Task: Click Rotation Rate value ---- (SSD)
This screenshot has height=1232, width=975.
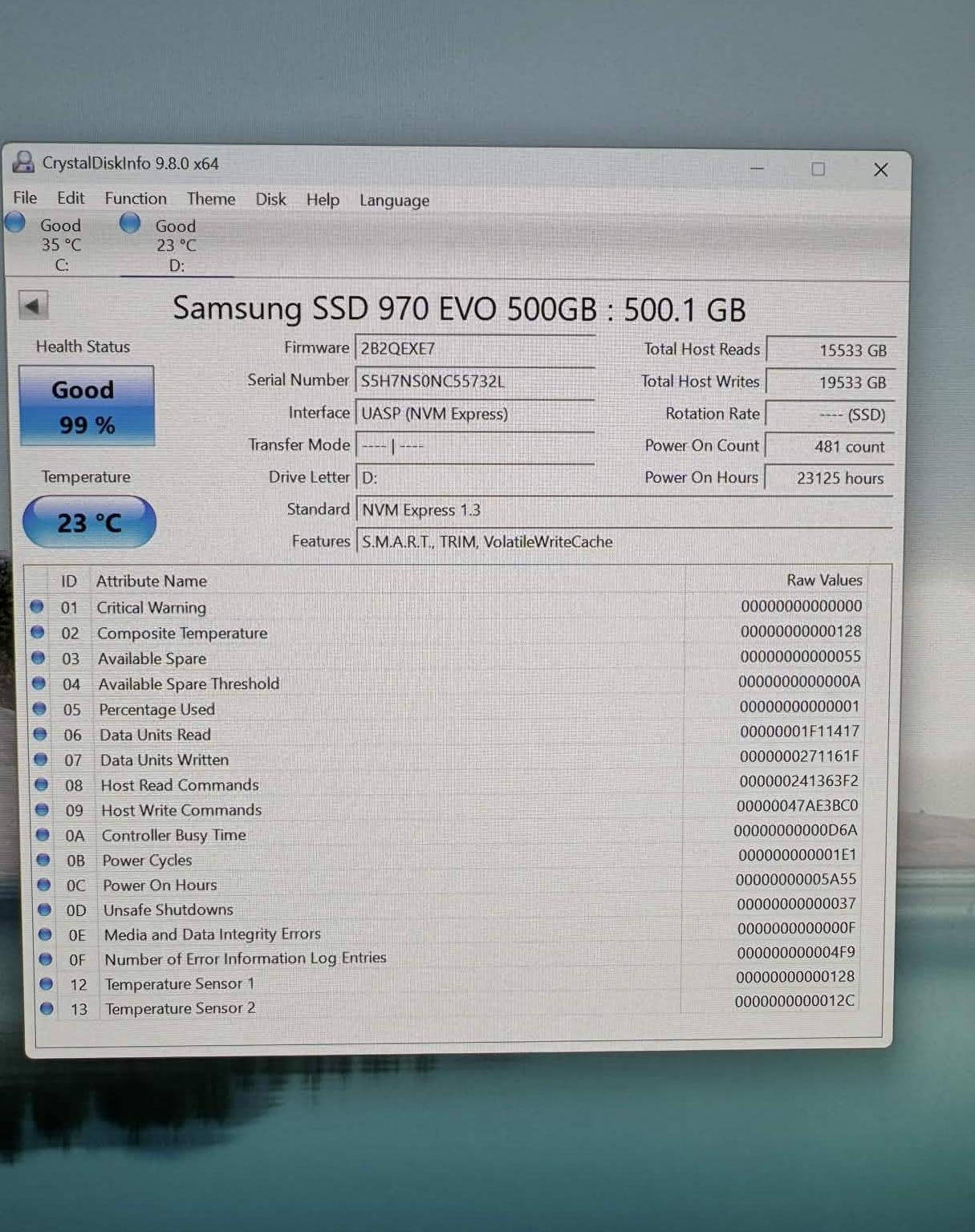Action: (x=831, y=414)
